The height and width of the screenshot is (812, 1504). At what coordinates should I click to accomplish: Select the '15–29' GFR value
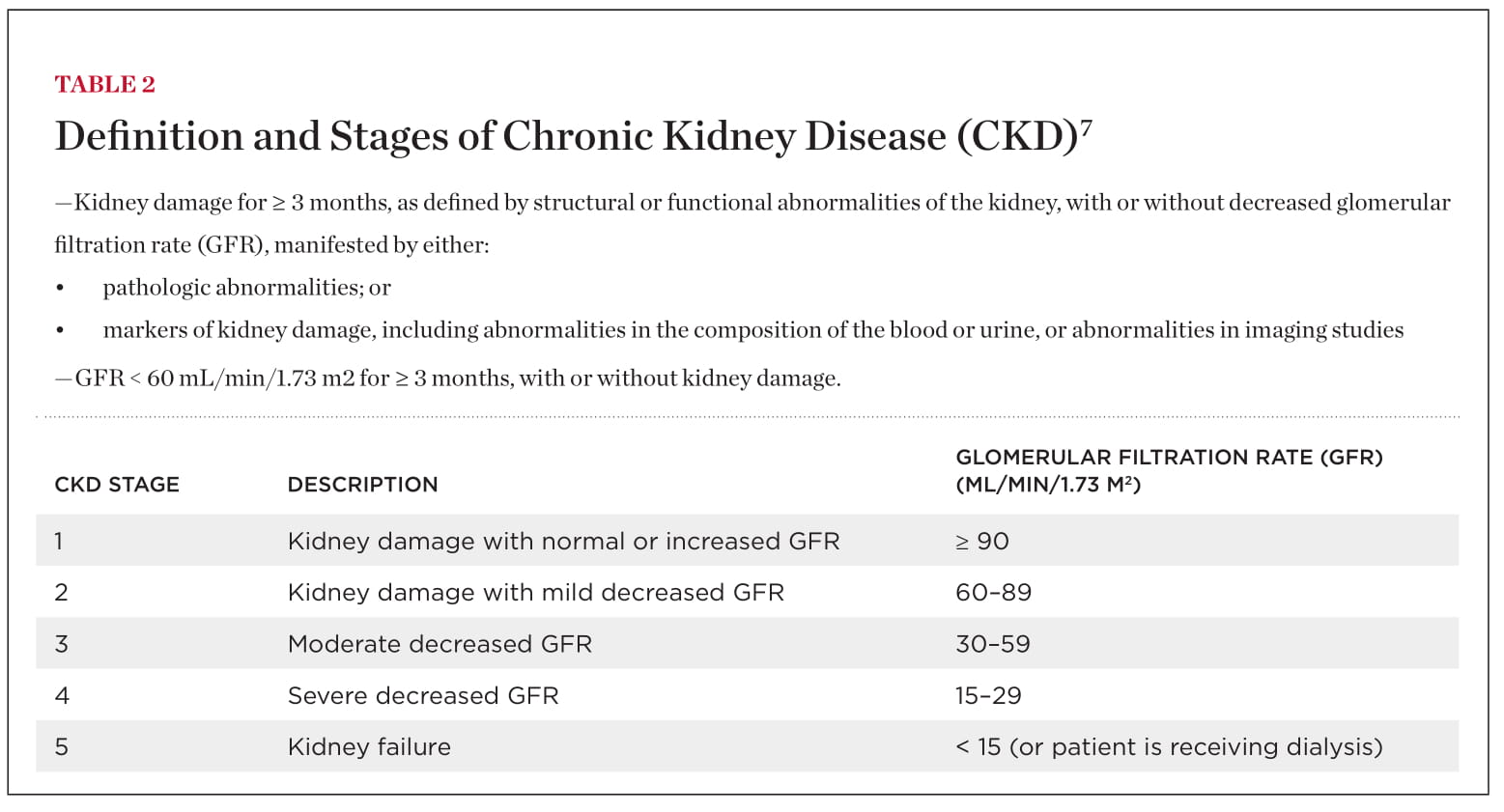988,695
